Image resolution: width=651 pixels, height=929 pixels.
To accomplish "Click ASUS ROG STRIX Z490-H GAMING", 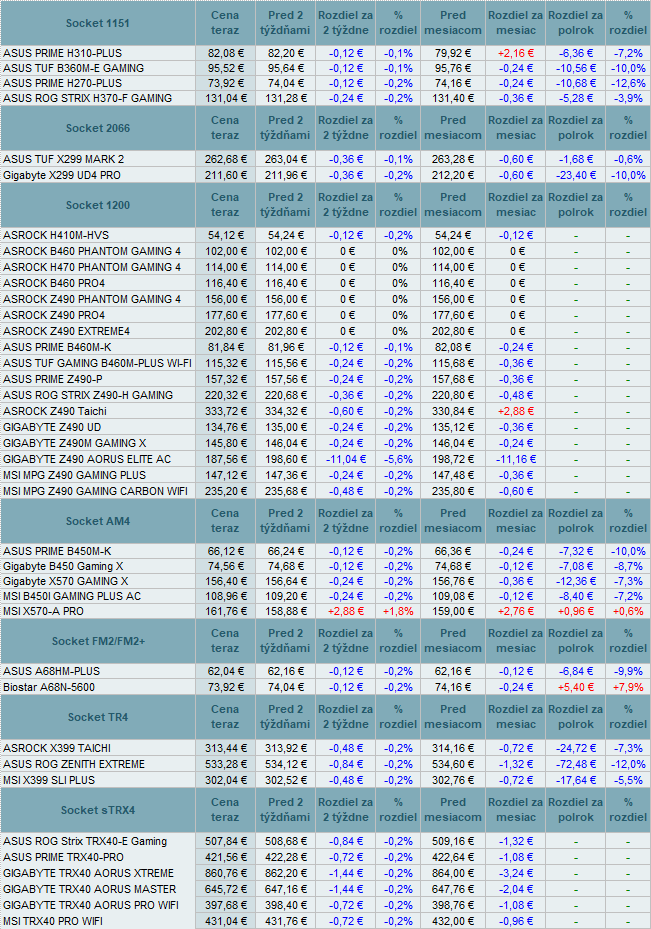I will [x=88, y=395].
